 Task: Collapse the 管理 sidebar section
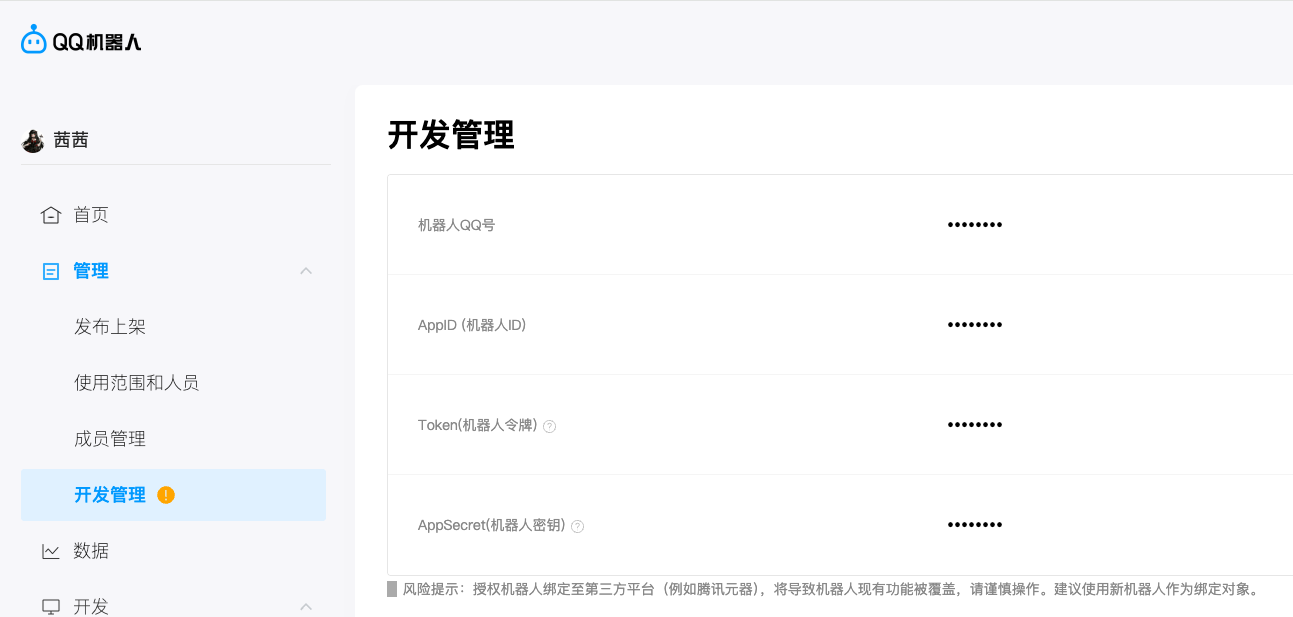tap(306, 270)
